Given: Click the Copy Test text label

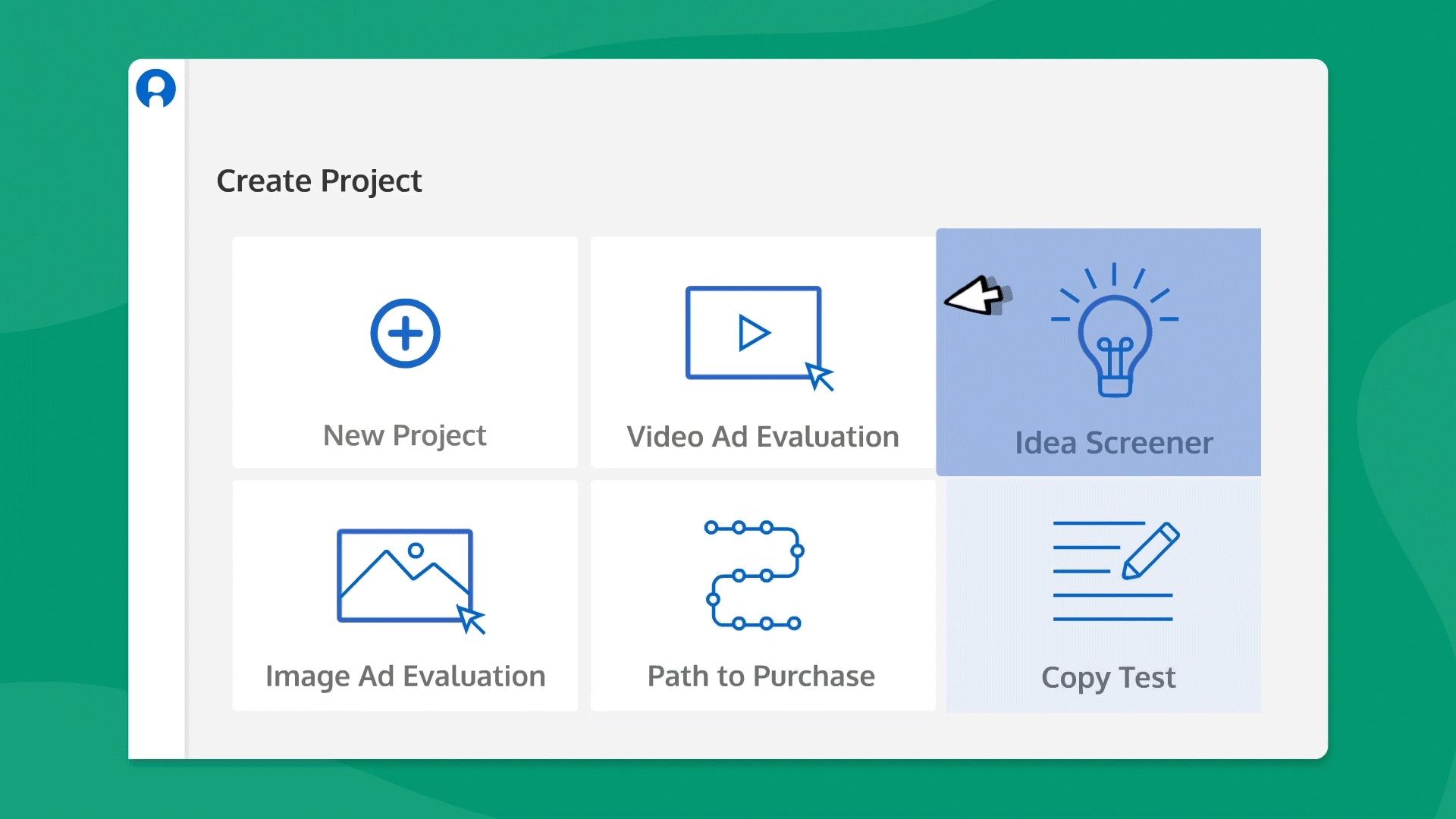Looking at the screenshot, I should click(x=1108, y=677).
